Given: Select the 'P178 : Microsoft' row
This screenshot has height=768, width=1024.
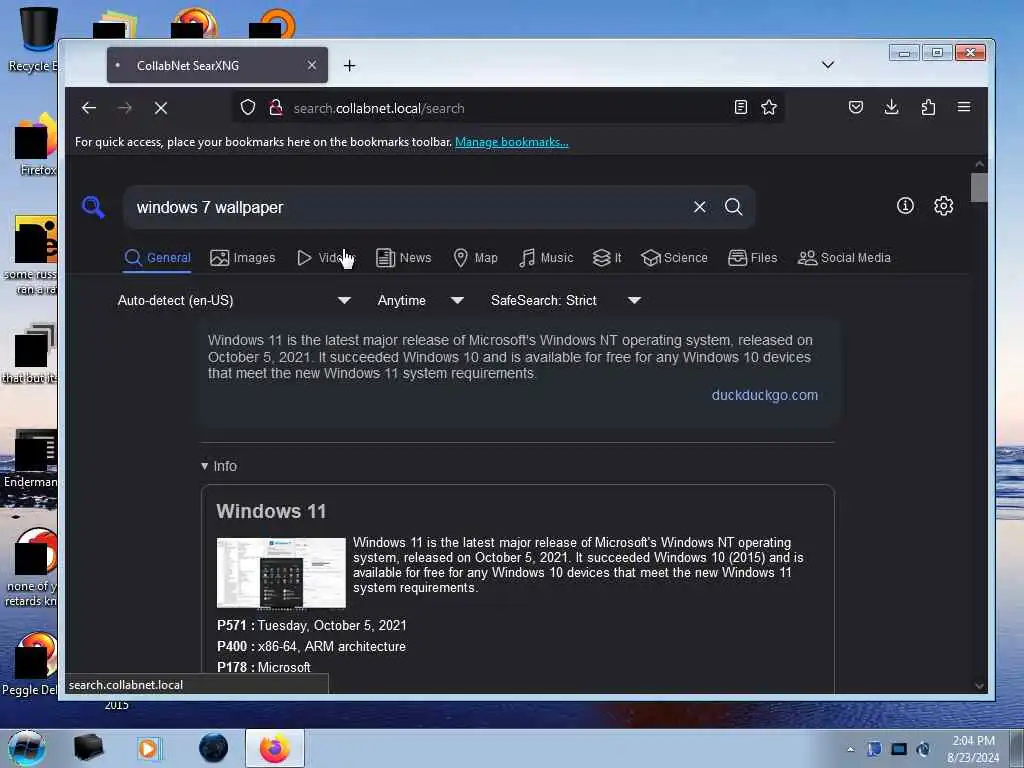Looking at the screenshot, I should tap(264, 667).
